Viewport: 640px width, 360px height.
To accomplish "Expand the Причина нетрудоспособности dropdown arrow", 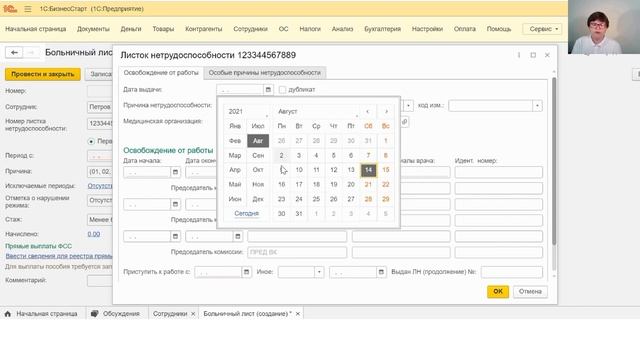I will click(x=408, y=106).
